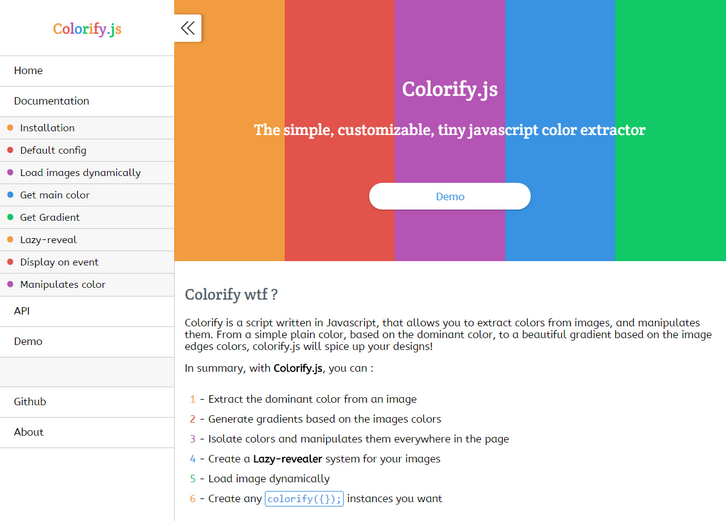The height and width of the screenshot is (521, 726).
Task: Select Load images dynamically entry
Action: click(x=80, y=173)
